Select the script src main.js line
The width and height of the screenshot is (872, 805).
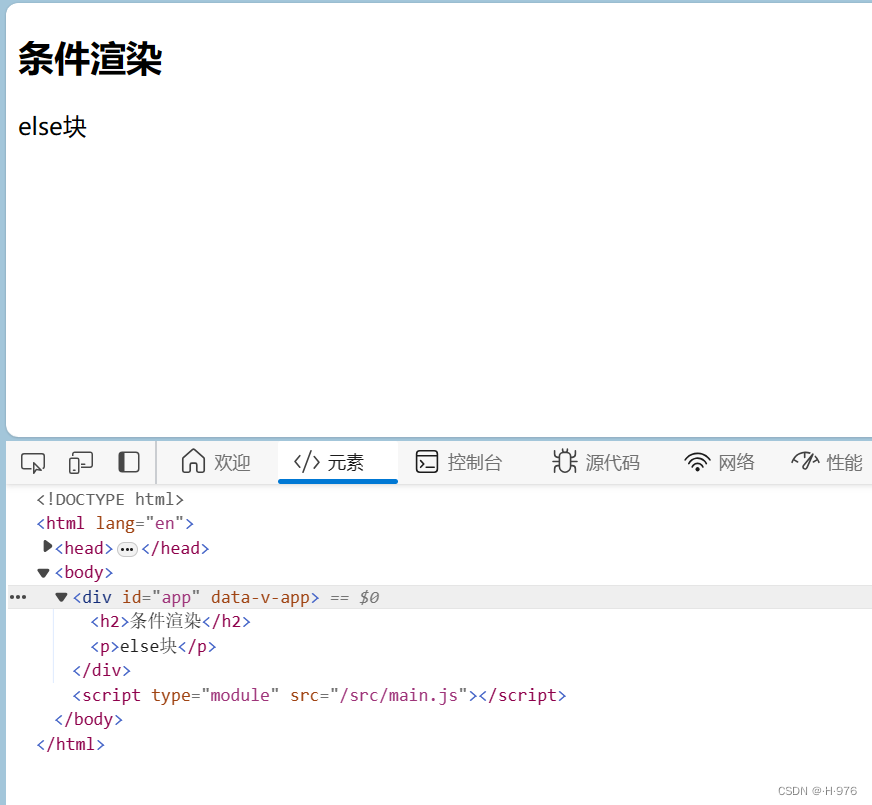pos(320,695)
